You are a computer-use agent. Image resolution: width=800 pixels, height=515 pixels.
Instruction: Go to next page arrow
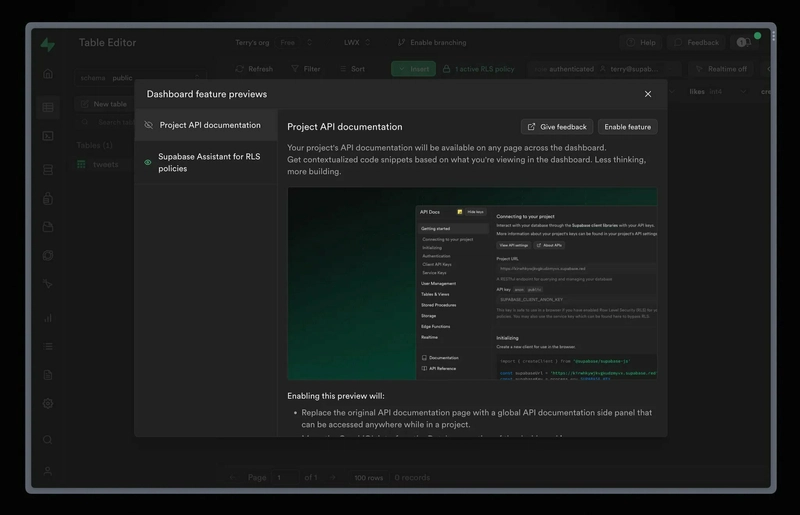(x=333, y=477)
